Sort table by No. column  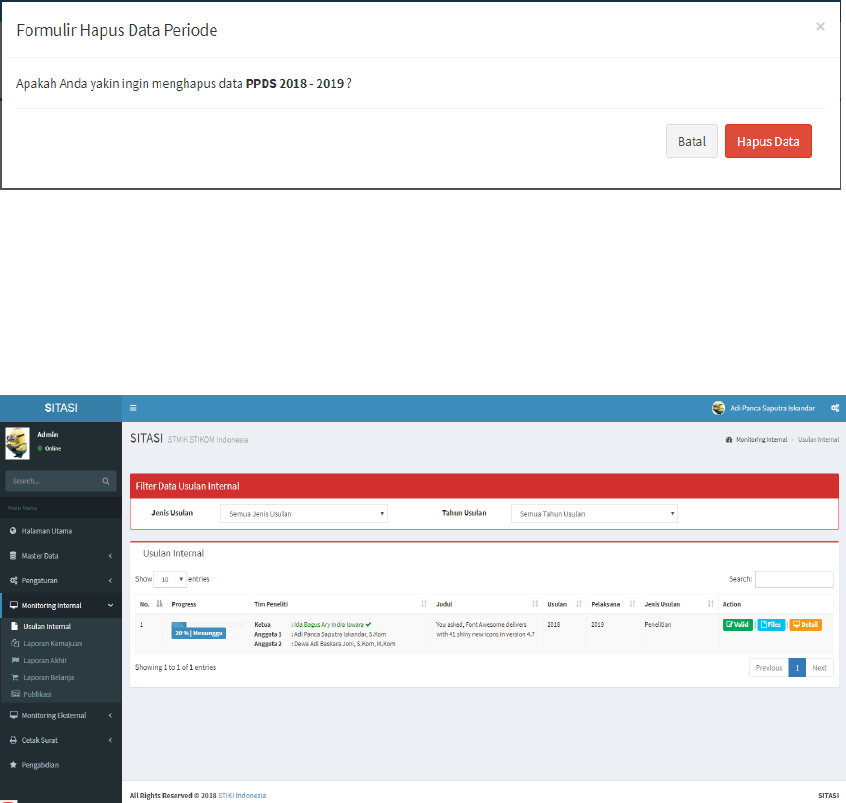(151, 604)
